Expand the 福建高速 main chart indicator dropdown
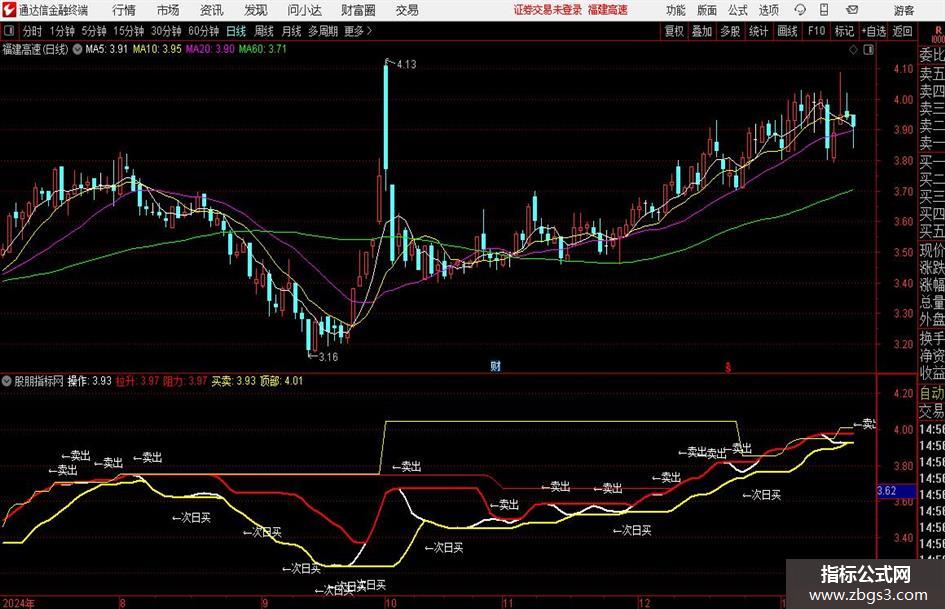Screen dimensions: 945x609 pyautogui.click(x=78, y=49)
